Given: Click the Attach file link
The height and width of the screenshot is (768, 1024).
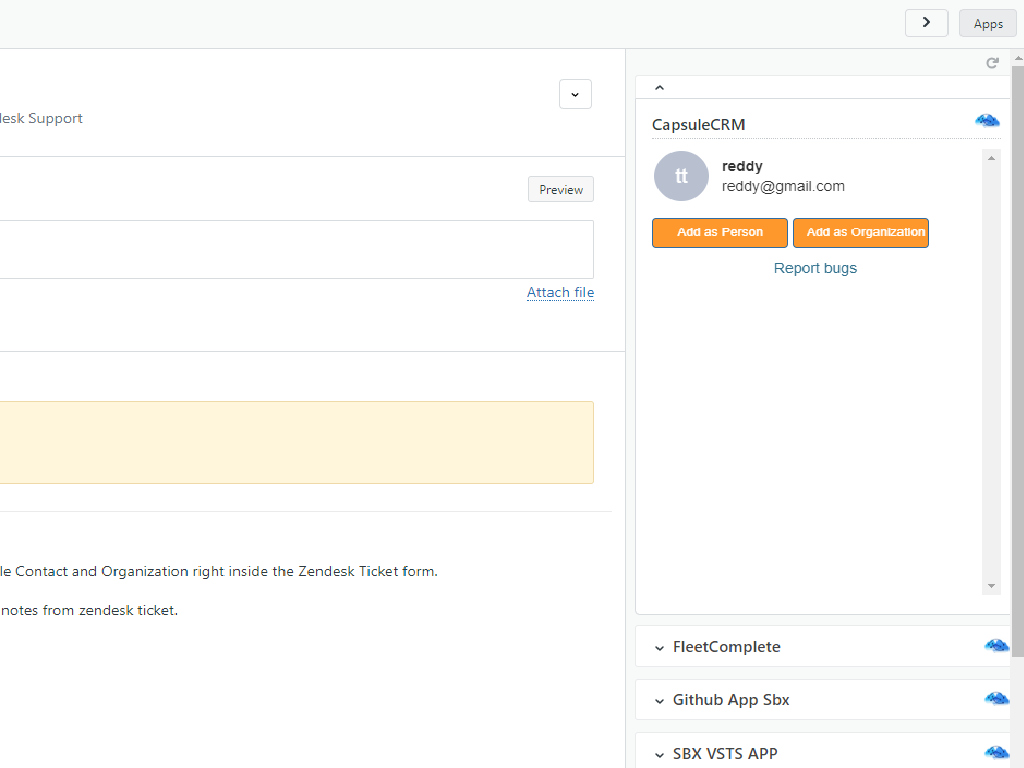Looking at the screenshot, I should click(x=560, y=292).
